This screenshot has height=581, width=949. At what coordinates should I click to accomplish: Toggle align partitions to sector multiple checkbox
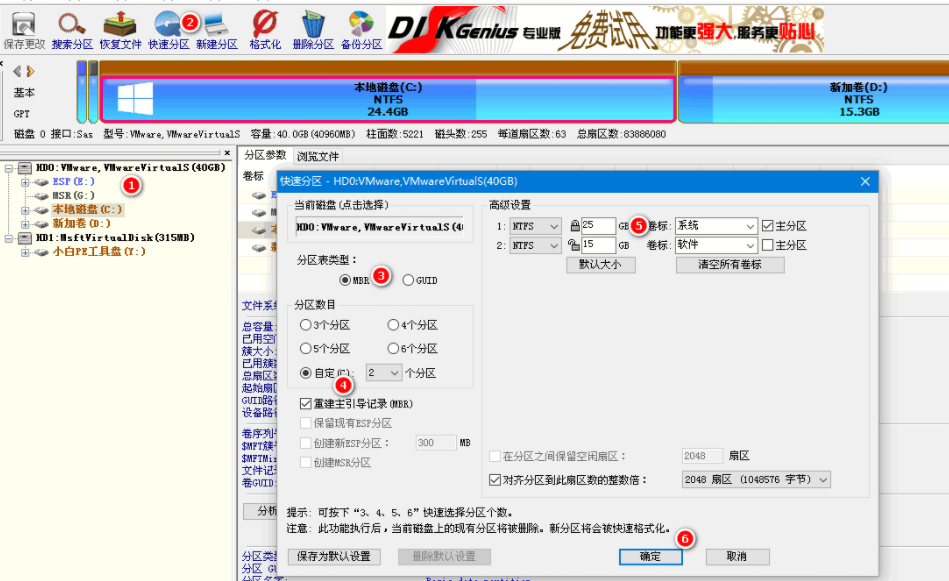point(495,480)
